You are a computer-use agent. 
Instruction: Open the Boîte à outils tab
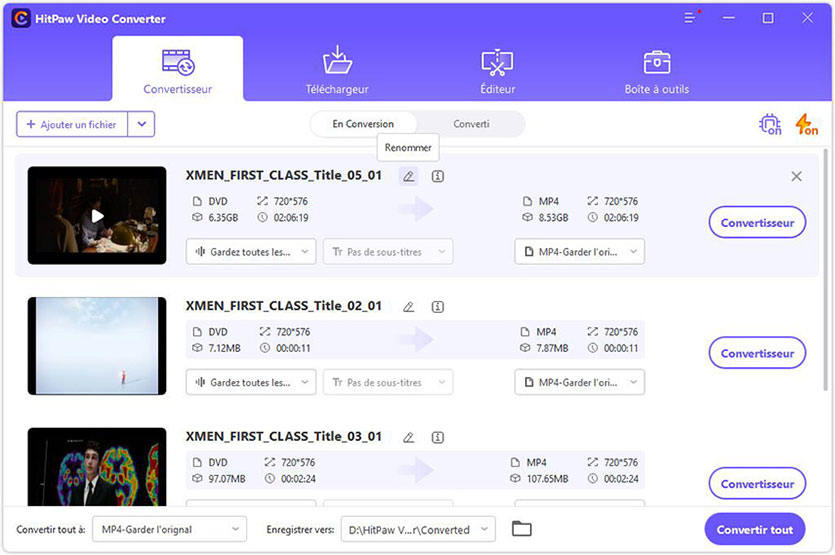coord(657,69)
